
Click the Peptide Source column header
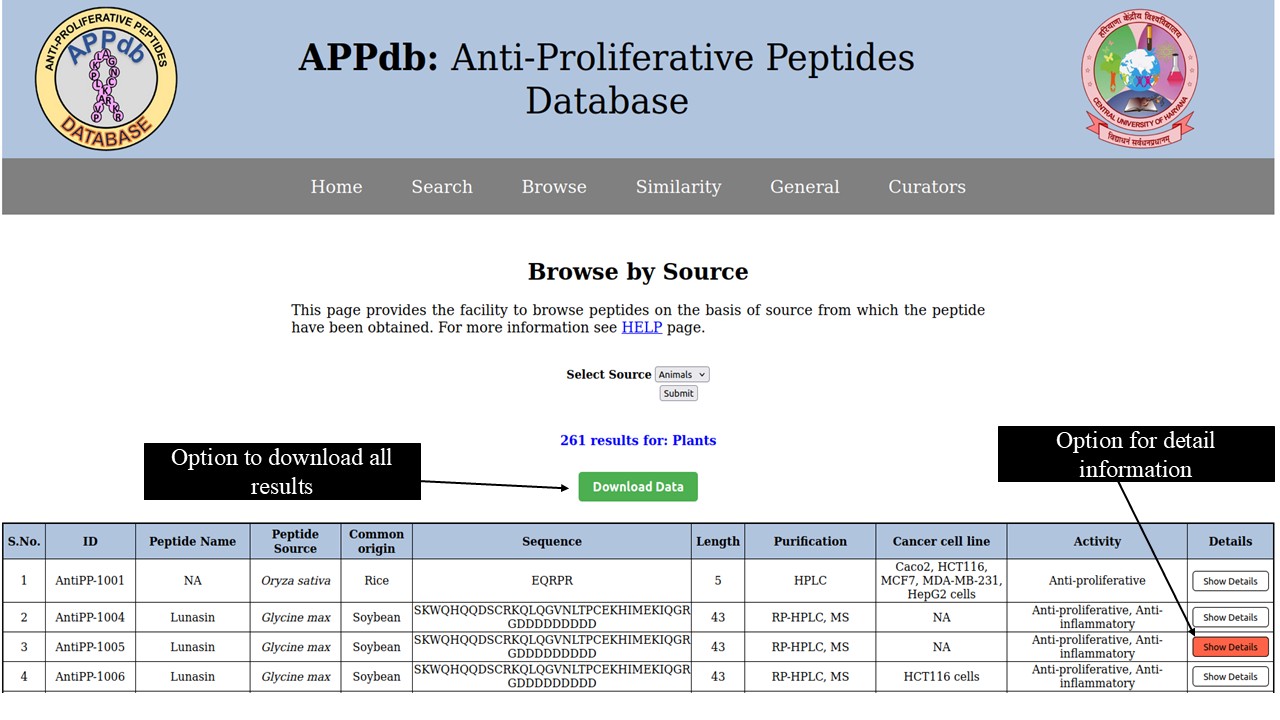click(x=295, y=541)
